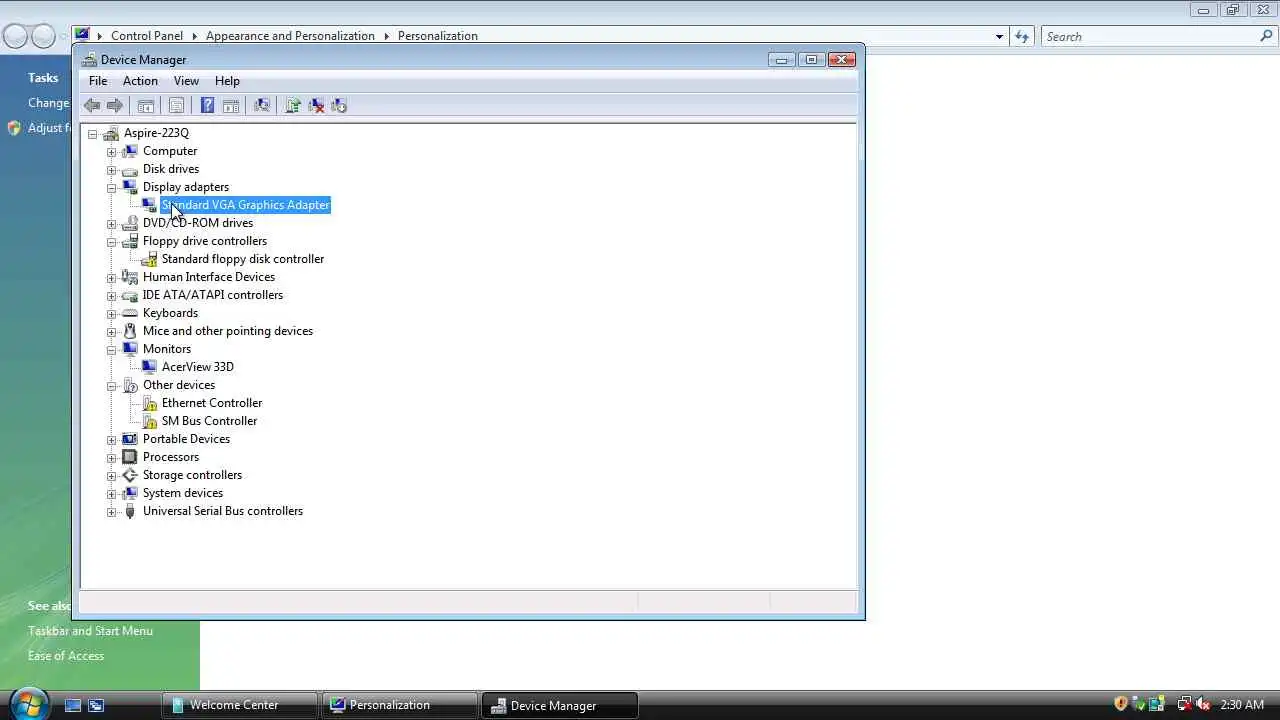Click the Forward arrow in Device Manager toolbar
The width and height of the screenshot is (1280, 720).
click(x=115, y=105)
